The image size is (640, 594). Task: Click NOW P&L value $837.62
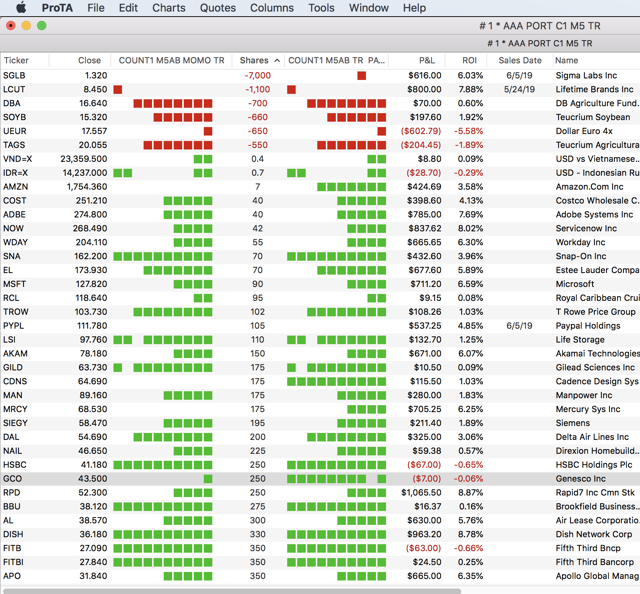pyautogui.click(x=424, y=228)
